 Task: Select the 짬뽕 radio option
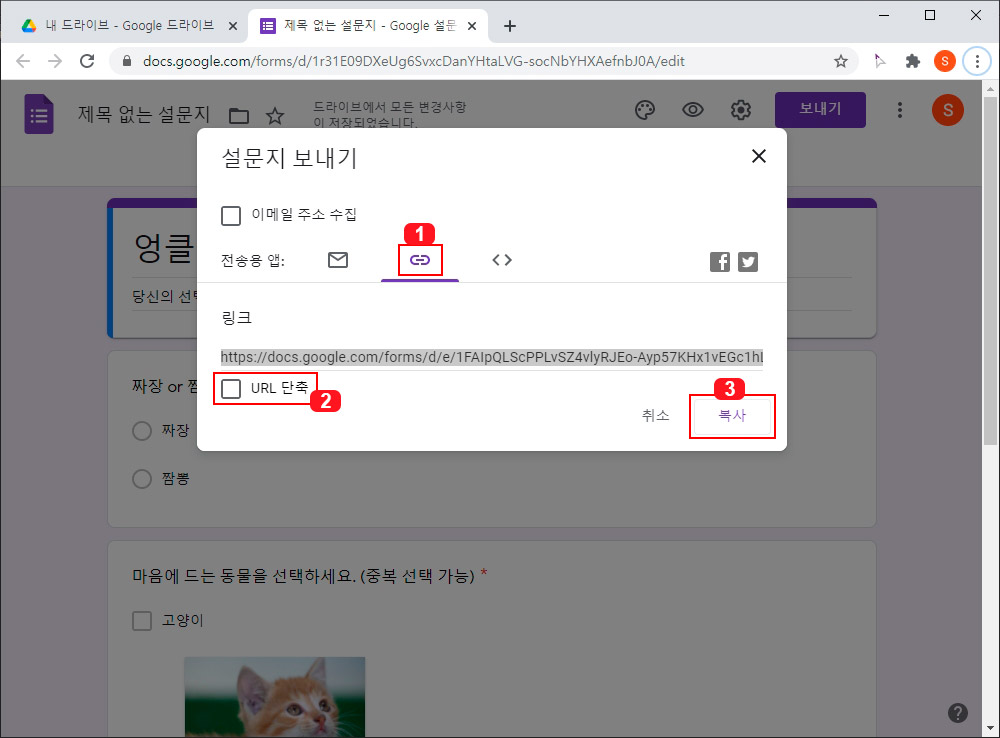click(x=142, y=479)
